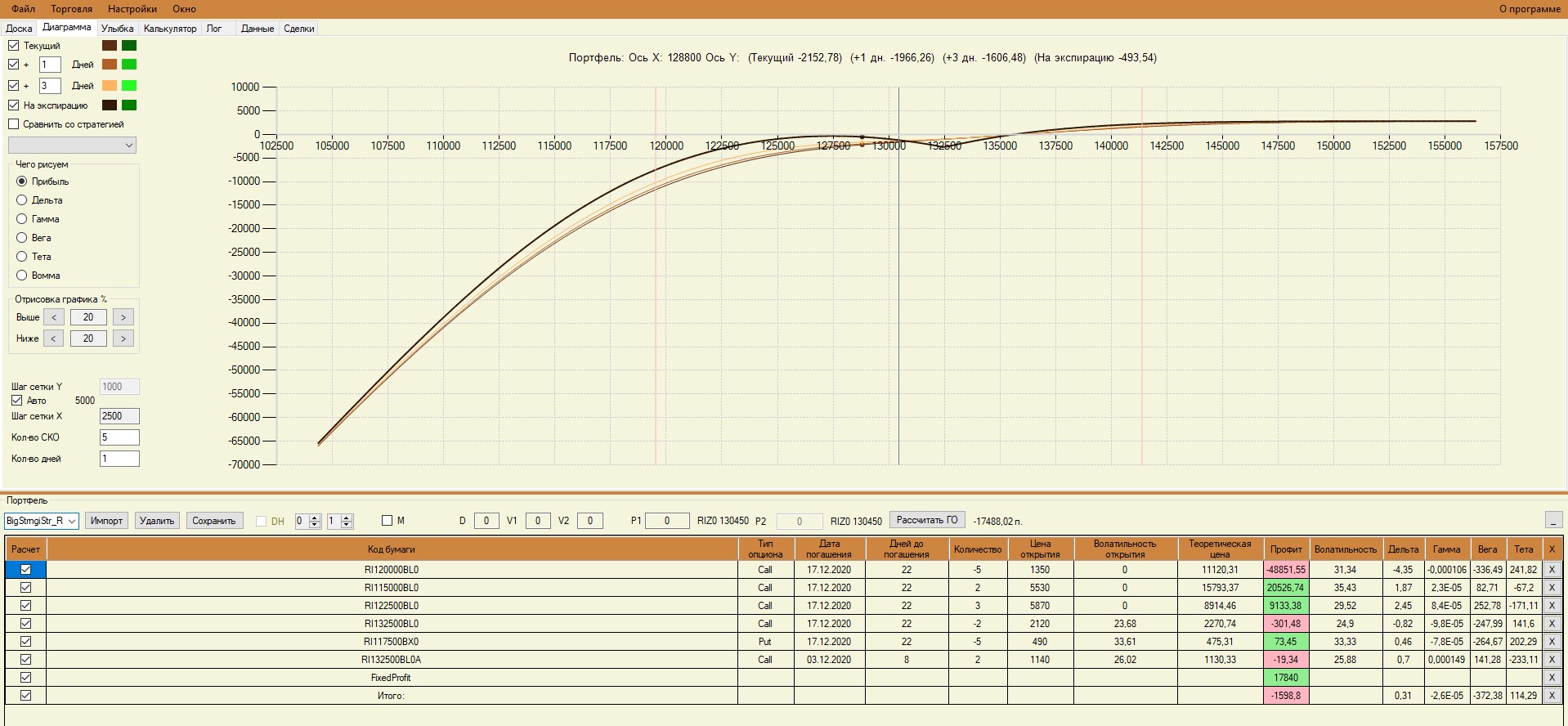Select the Вомма radio button

click(22, 276)
